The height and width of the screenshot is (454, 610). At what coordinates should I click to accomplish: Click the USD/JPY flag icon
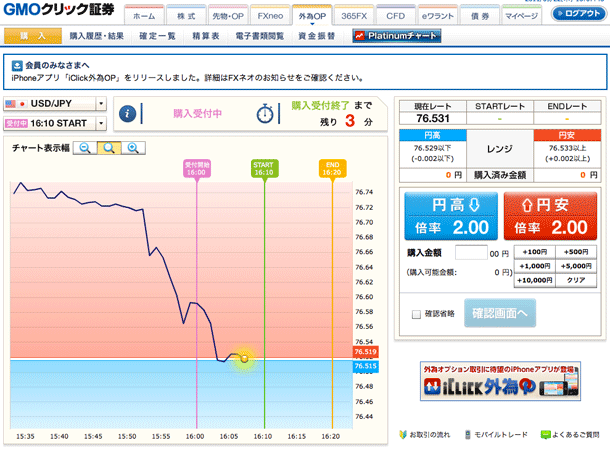(x=16, y=104)
